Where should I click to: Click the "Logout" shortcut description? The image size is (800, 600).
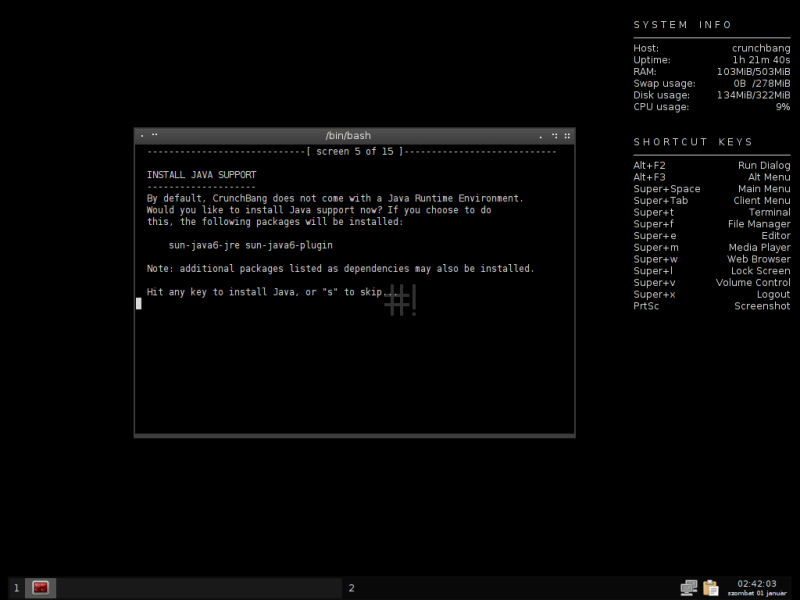[773, 294]
